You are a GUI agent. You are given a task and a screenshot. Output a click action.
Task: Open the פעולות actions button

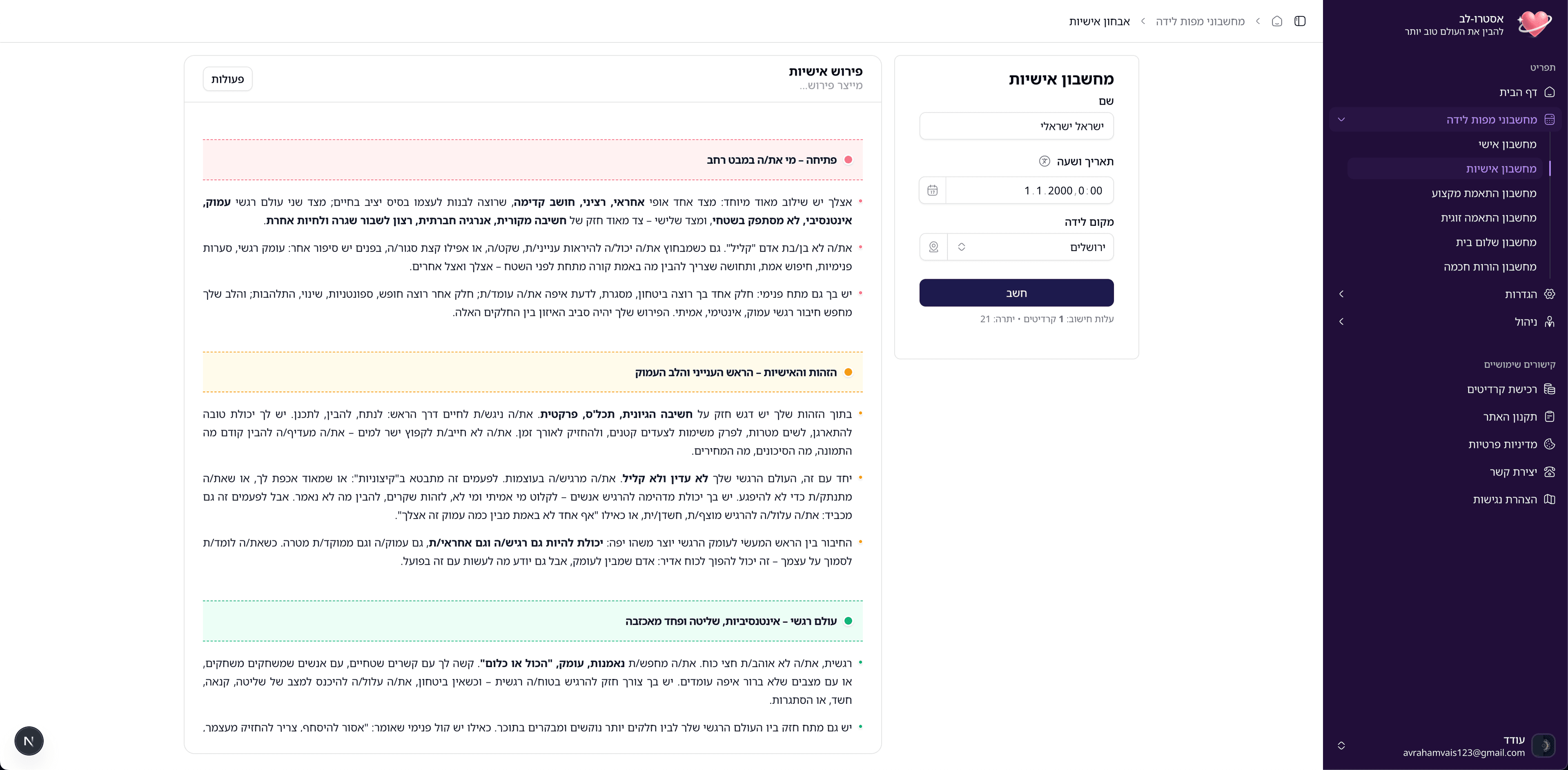(228, 79)
